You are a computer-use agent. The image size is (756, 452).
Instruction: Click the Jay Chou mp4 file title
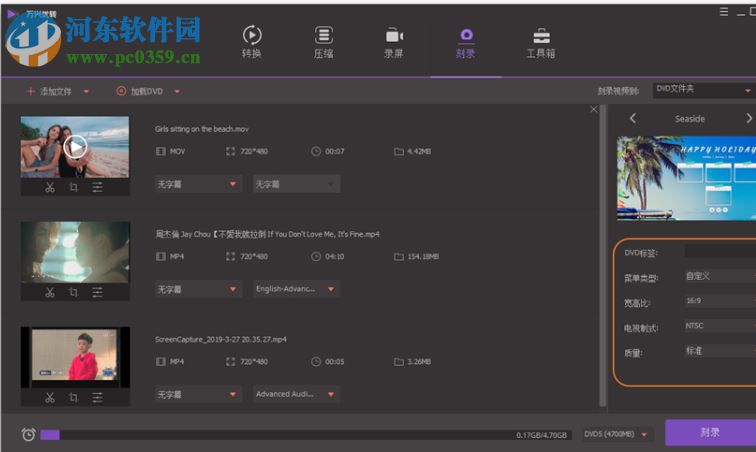[x=267, y=234]
